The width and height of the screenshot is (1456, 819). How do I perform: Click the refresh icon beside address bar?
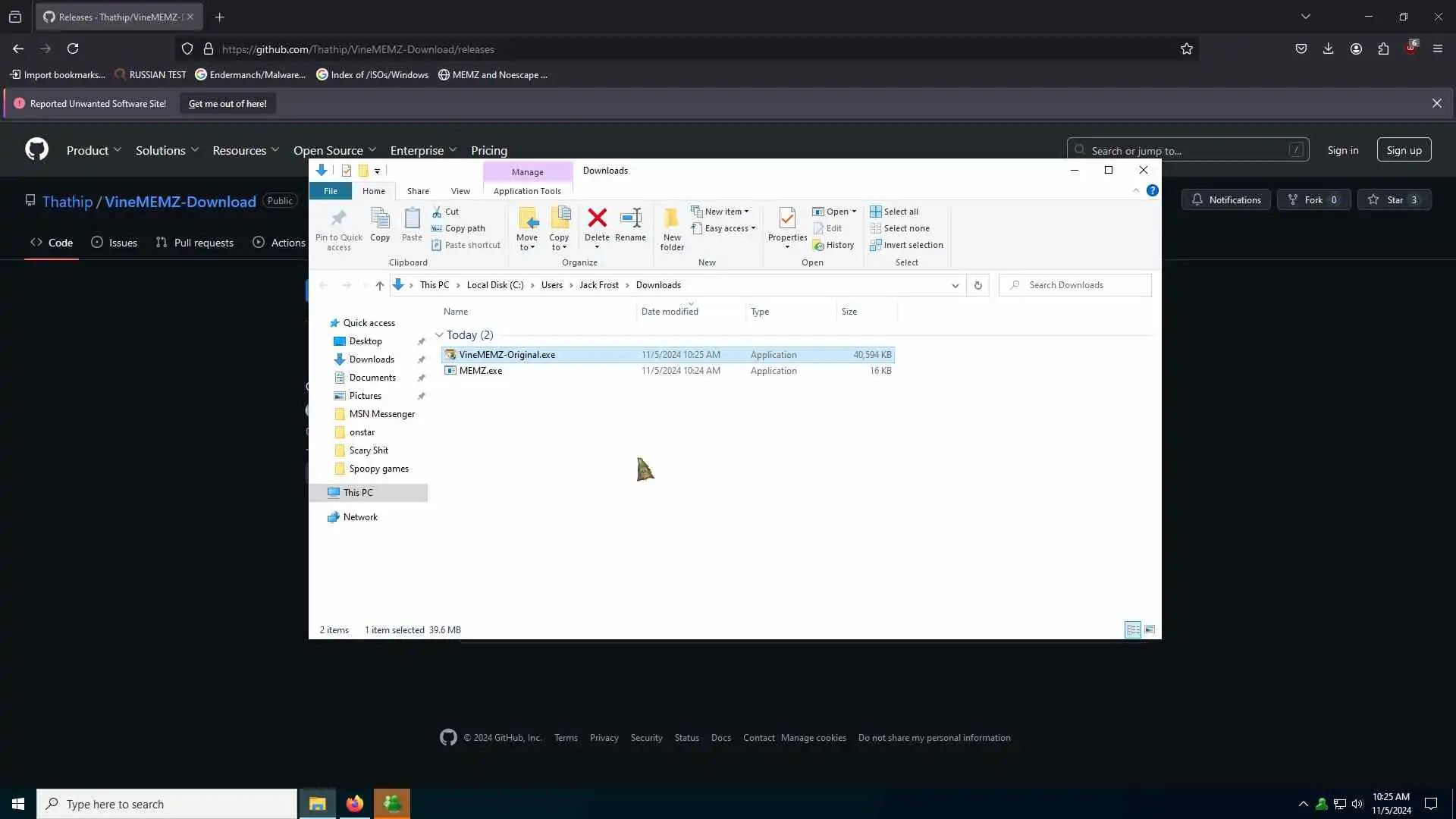tap(977, 285)
